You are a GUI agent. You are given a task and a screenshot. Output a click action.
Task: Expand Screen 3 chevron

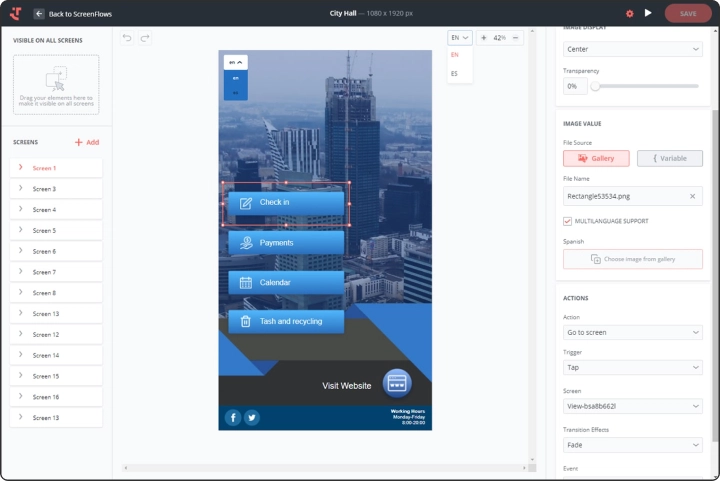20,188
